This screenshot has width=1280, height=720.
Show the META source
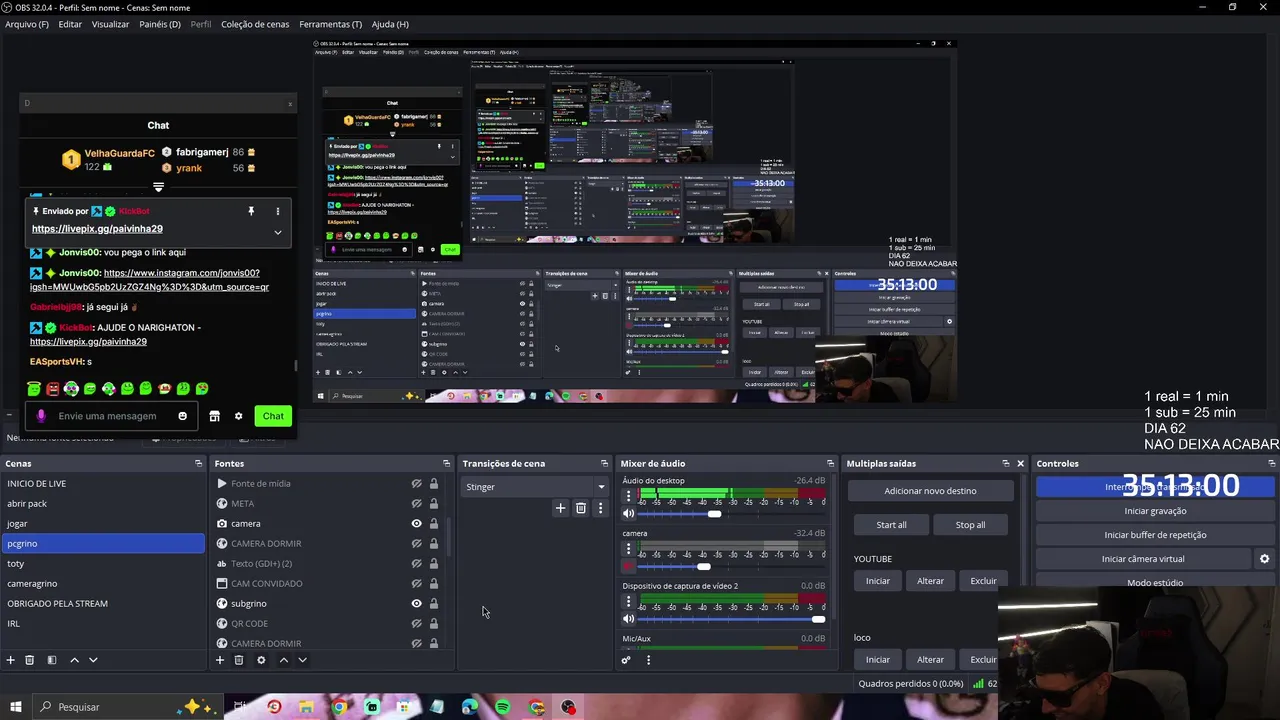(x=416, y=504)
